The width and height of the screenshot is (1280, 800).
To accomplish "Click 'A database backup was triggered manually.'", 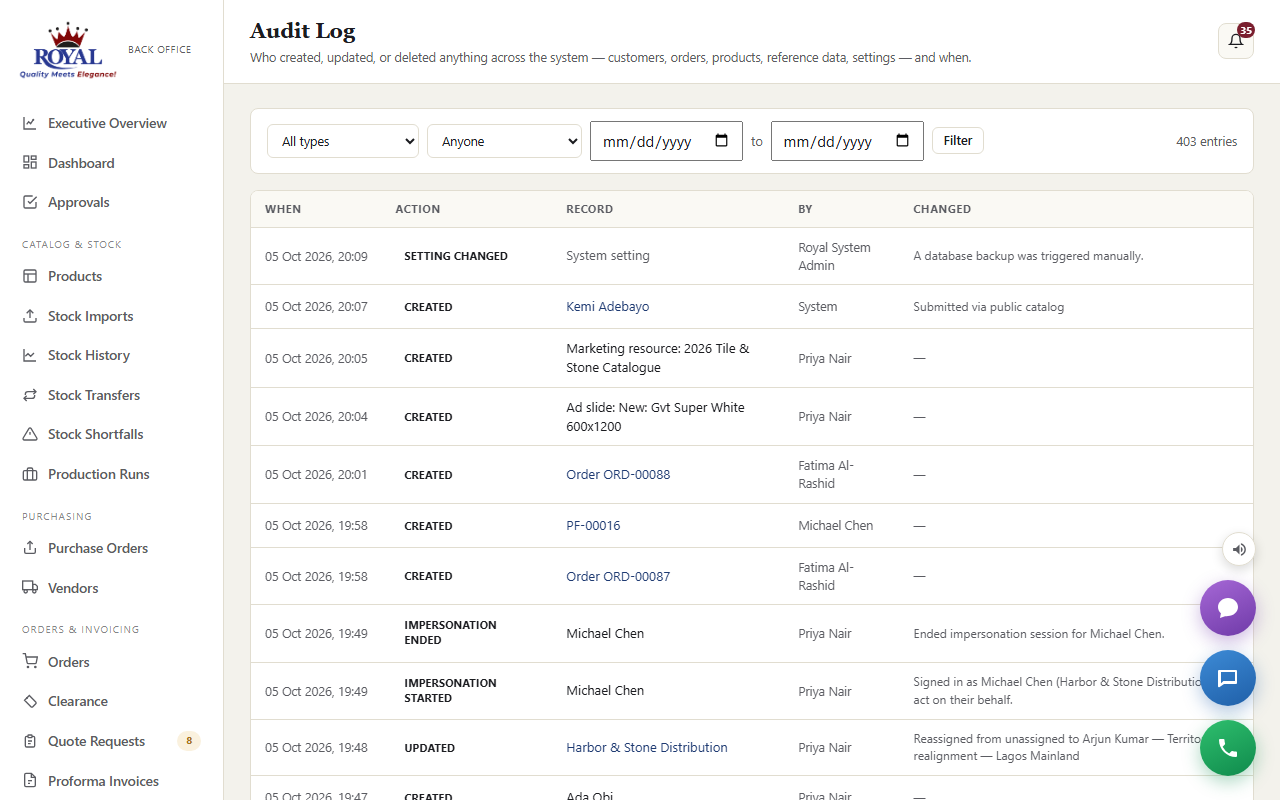I will pos(1028,256).
